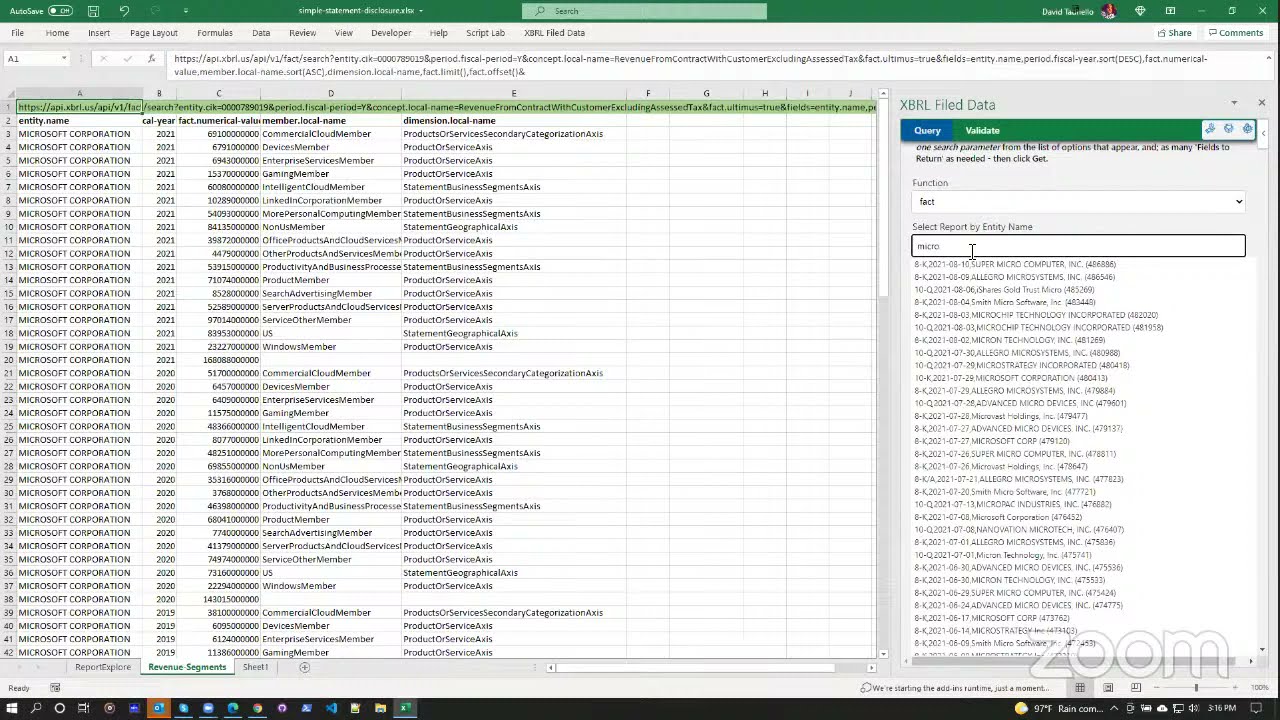Toggle the AutoSave switch

coord(60,11)
